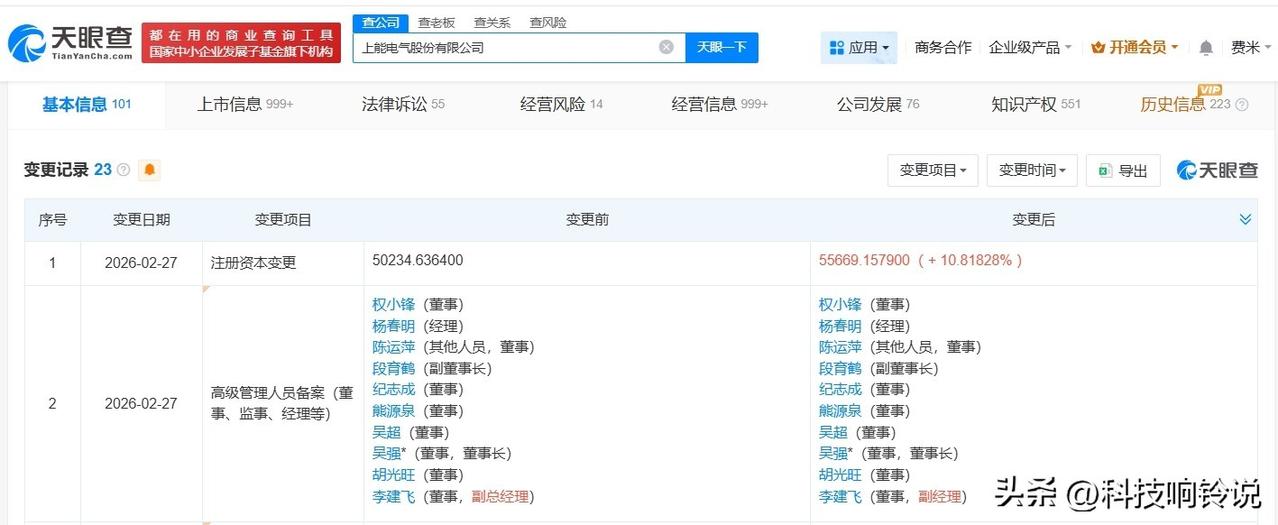Image resolution: width=1278 pixels, height=525 pixels.
Task: Click the 天眼一下 search button
Action: point(722,47)
